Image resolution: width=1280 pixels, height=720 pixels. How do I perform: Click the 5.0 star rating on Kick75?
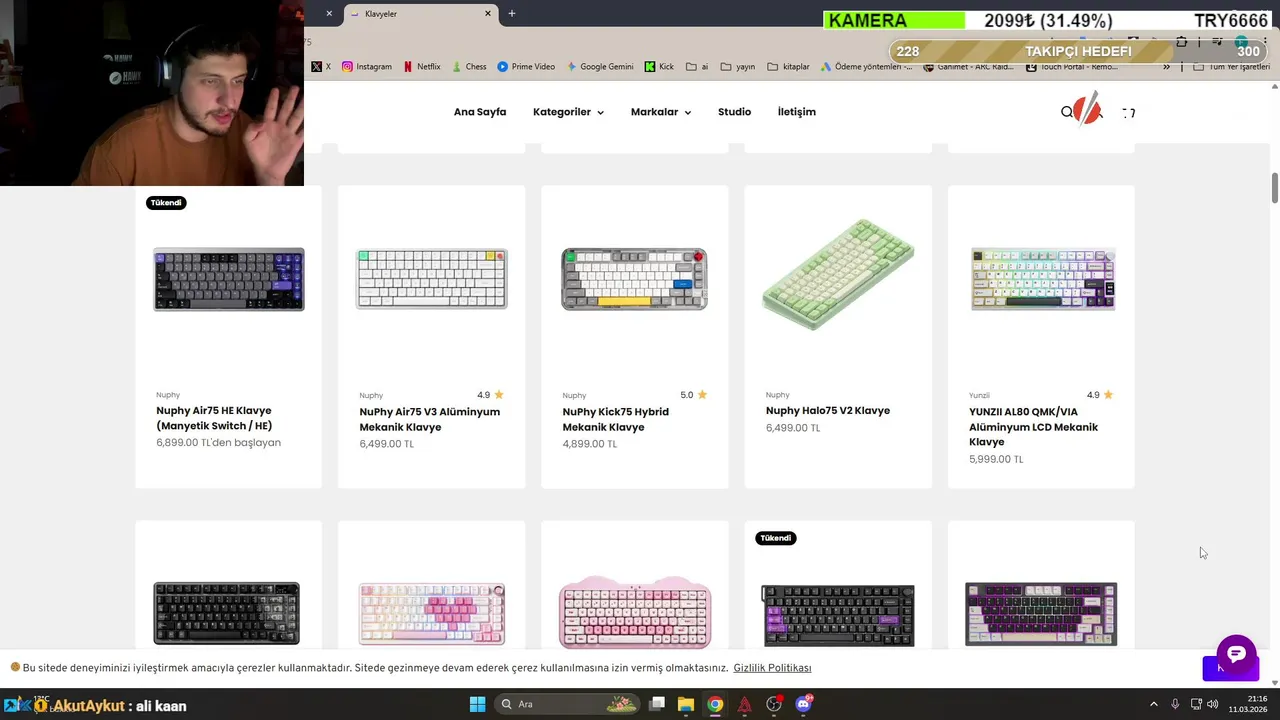tap(693, 395)
